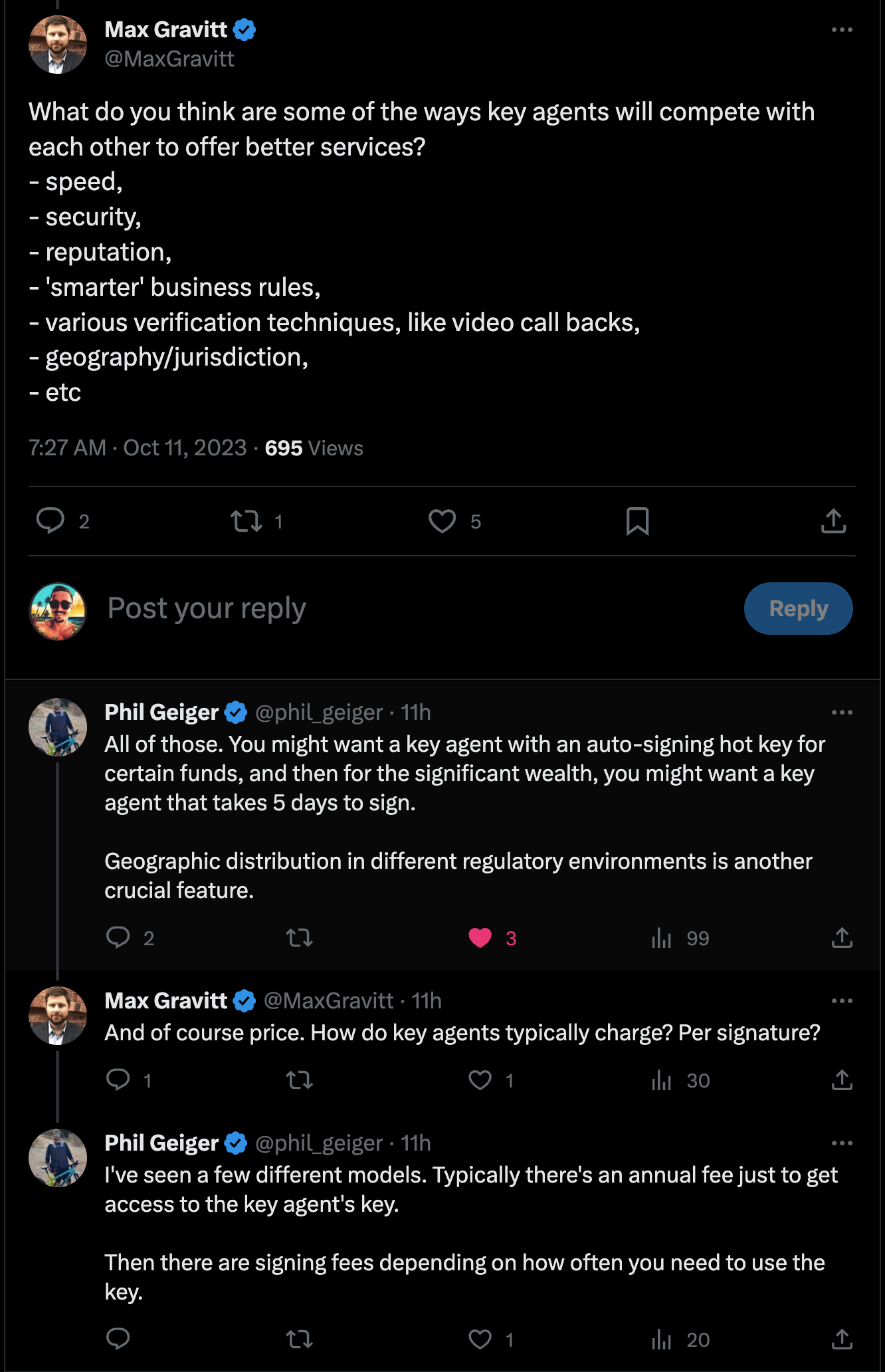Like Max's reply about price per signature
Viewport: 885px width, 1372px height.
click(480, 1080)
